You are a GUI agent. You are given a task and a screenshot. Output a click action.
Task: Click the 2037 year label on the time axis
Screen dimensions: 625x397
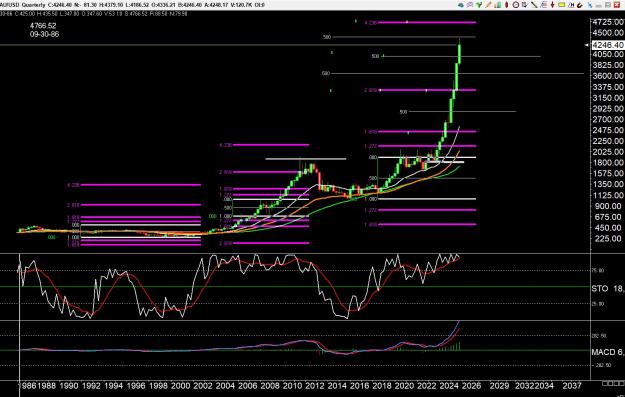pyautogui.click(x=572, y=386)
